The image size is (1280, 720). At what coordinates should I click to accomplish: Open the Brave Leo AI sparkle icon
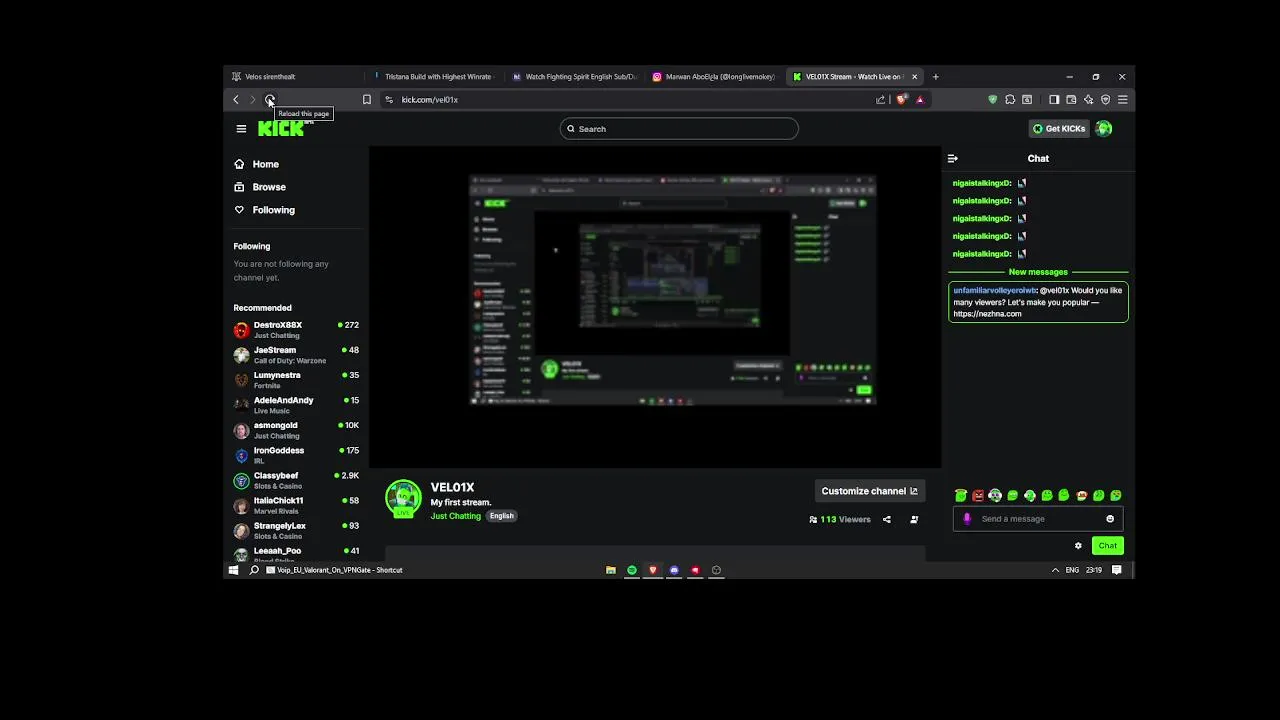tap(1088, 99)
